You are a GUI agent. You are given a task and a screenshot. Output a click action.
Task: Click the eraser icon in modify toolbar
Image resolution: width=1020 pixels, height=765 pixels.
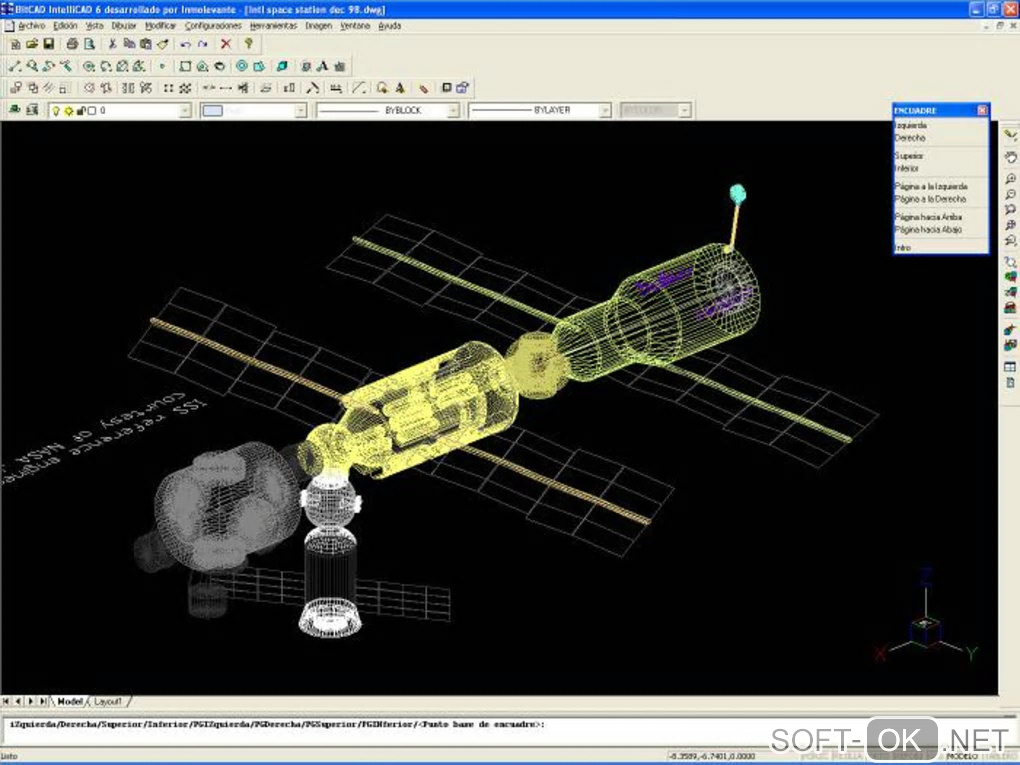click(424, 88)
